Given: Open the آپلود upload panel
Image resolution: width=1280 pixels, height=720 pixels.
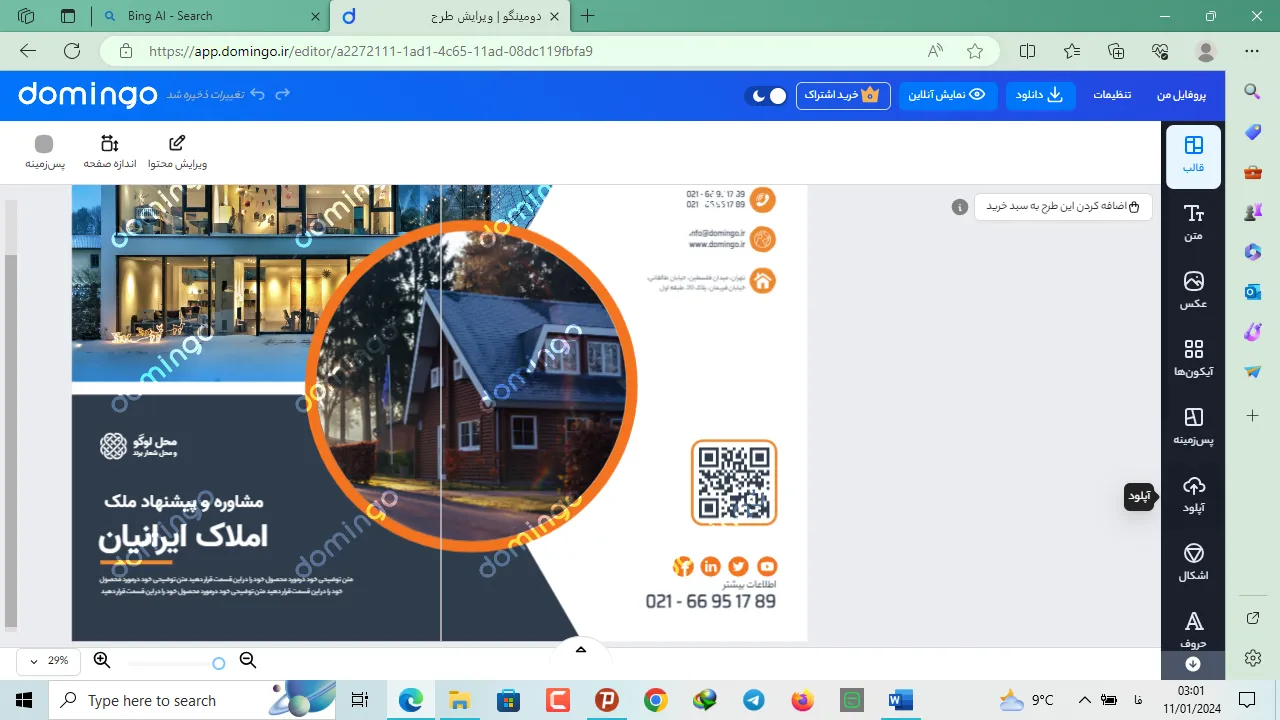Looking at the screenshot, I should pyautogui.click(x=1193, y=495).
